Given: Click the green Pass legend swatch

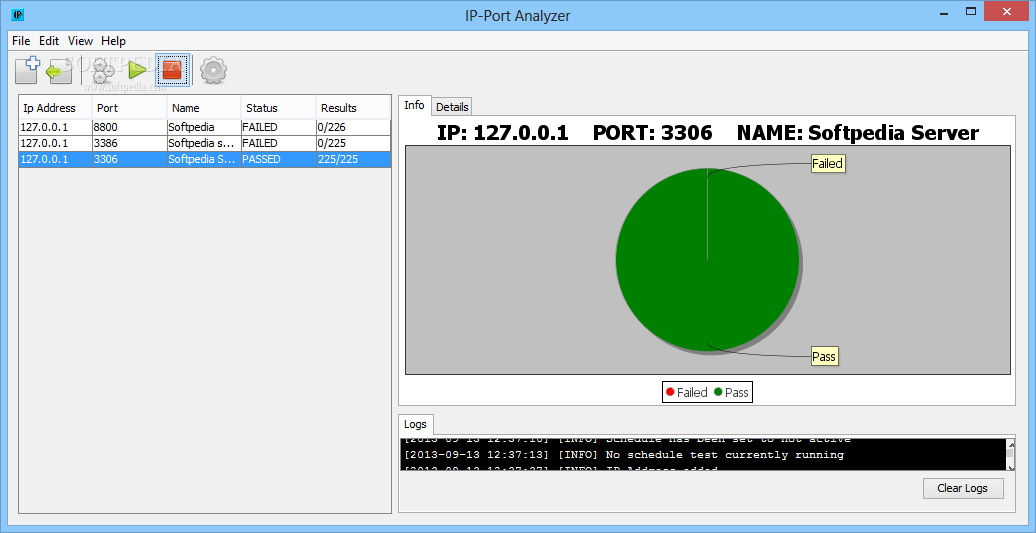Looking at the screenshot, I should [x=718, y=392].
